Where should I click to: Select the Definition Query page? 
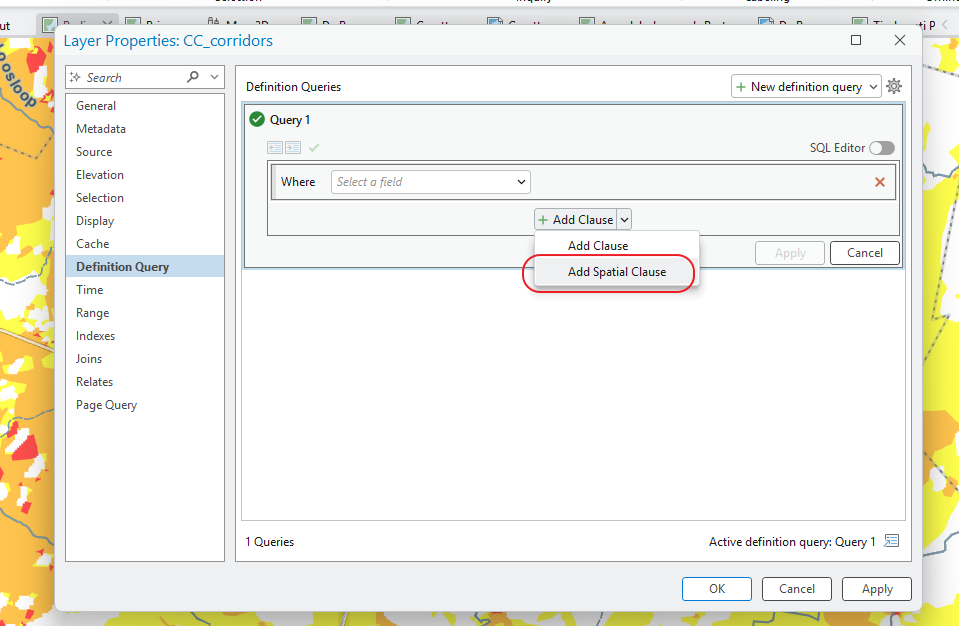(145, 267)
